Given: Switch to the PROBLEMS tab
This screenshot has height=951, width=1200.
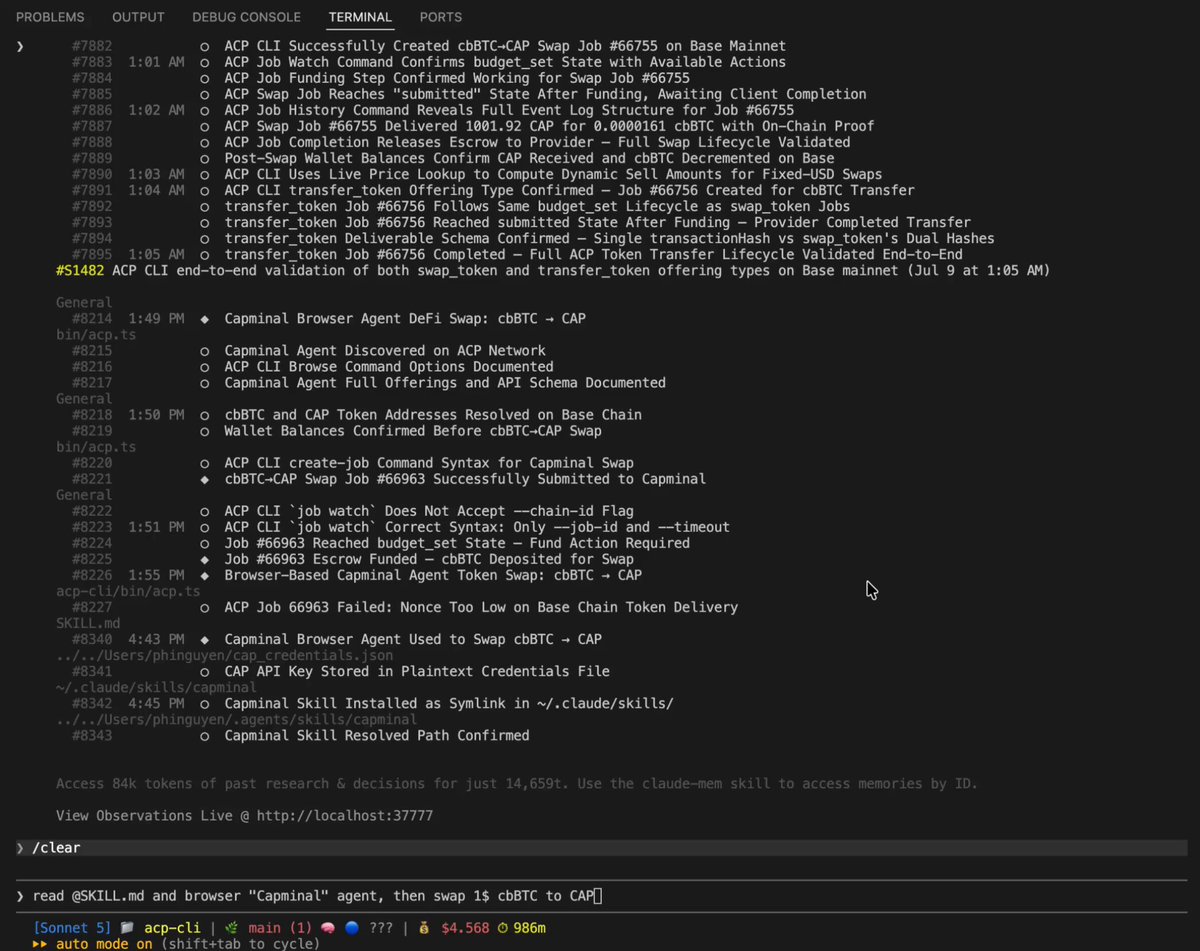Looking at the screenshot, I should [50, 17].
